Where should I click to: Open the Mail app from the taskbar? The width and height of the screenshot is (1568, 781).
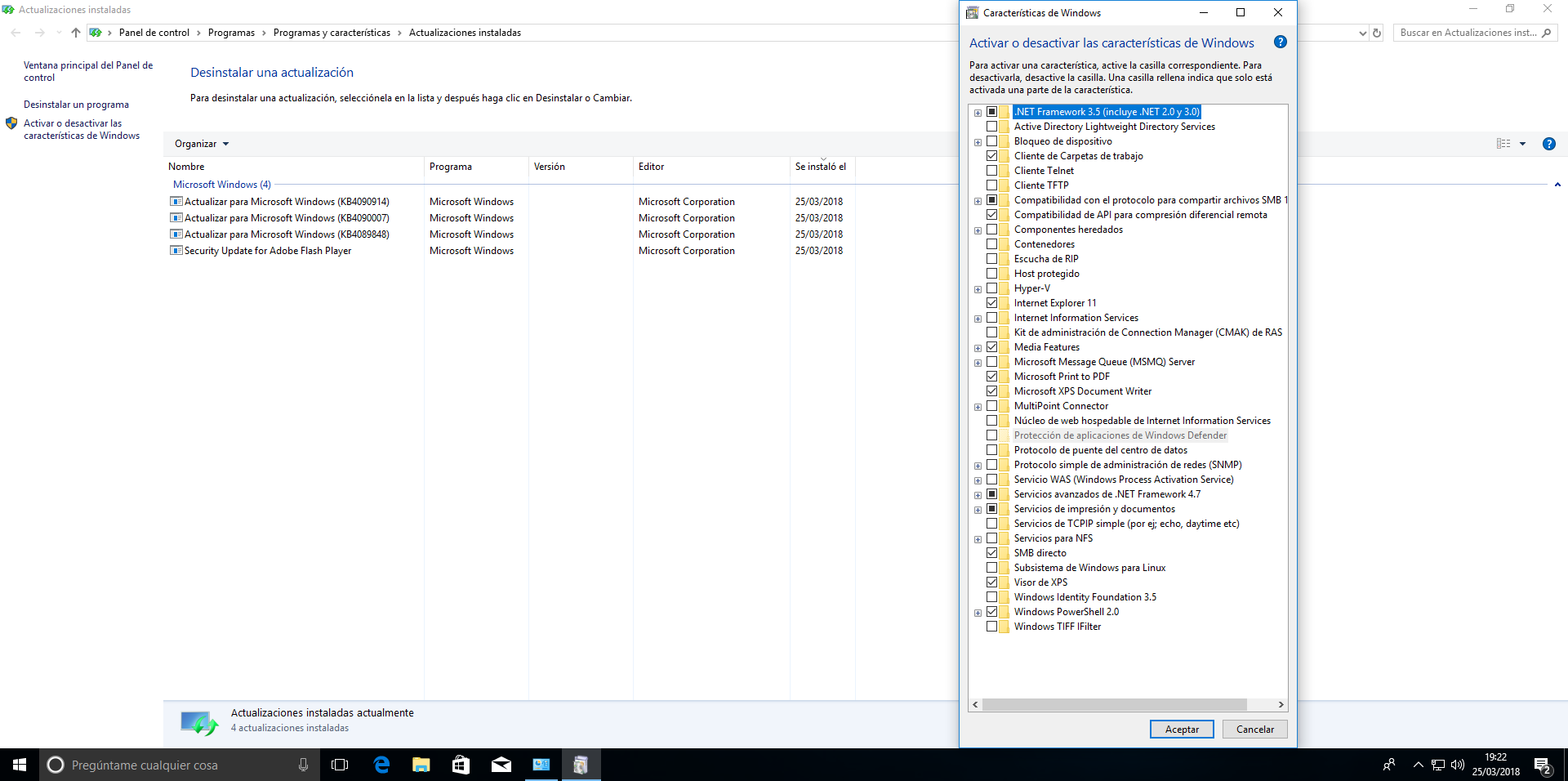coord(501,765)
